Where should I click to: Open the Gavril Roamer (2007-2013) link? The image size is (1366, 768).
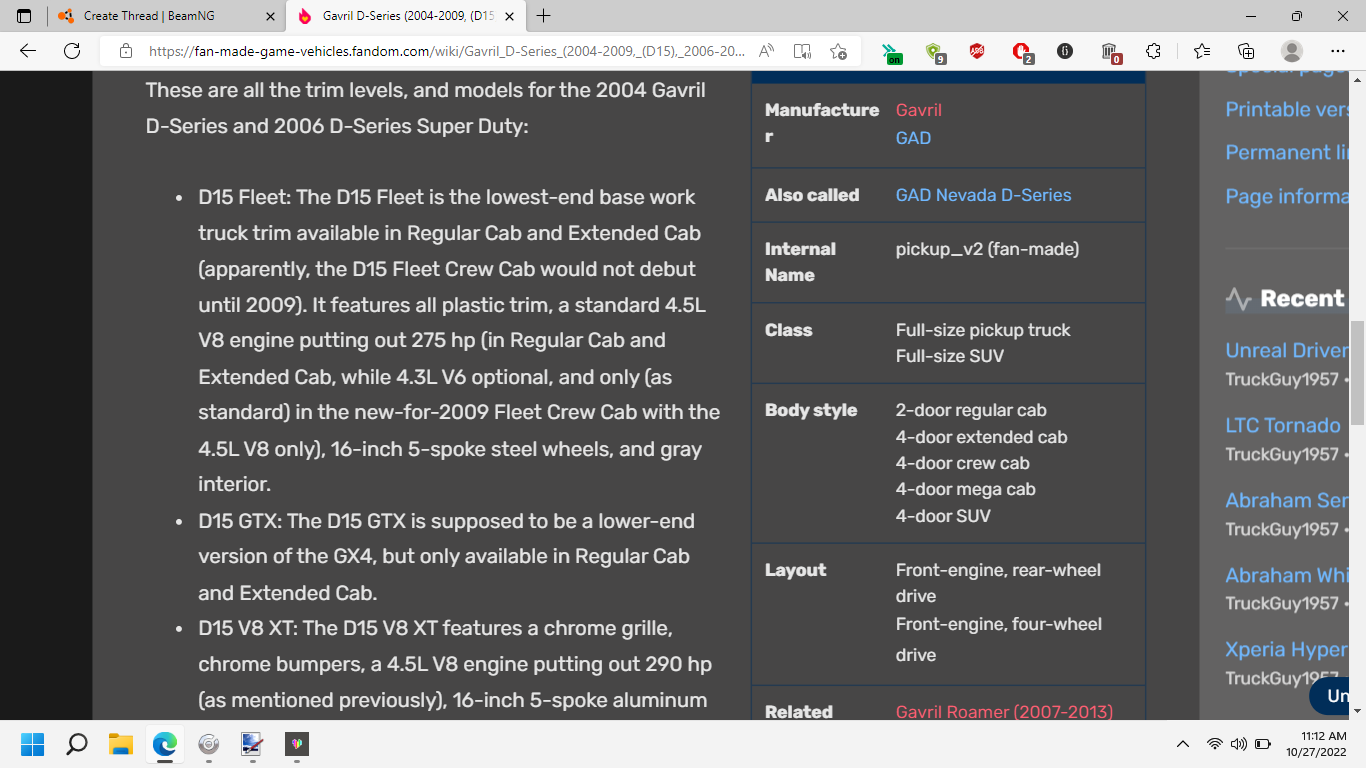[1004, 712]
